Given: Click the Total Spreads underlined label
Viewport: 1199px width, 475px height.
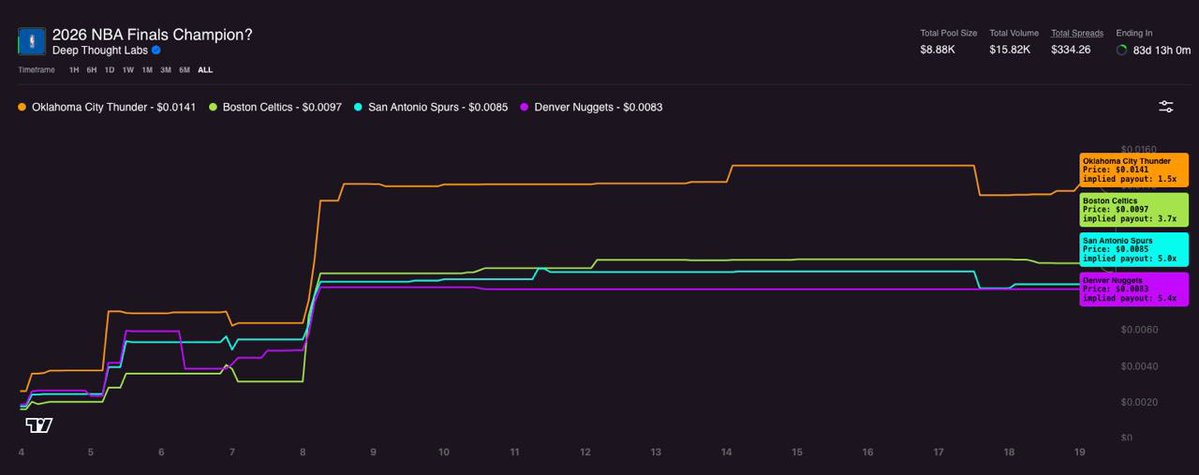Looking at the screenshot, I should tap(1077, 34).
